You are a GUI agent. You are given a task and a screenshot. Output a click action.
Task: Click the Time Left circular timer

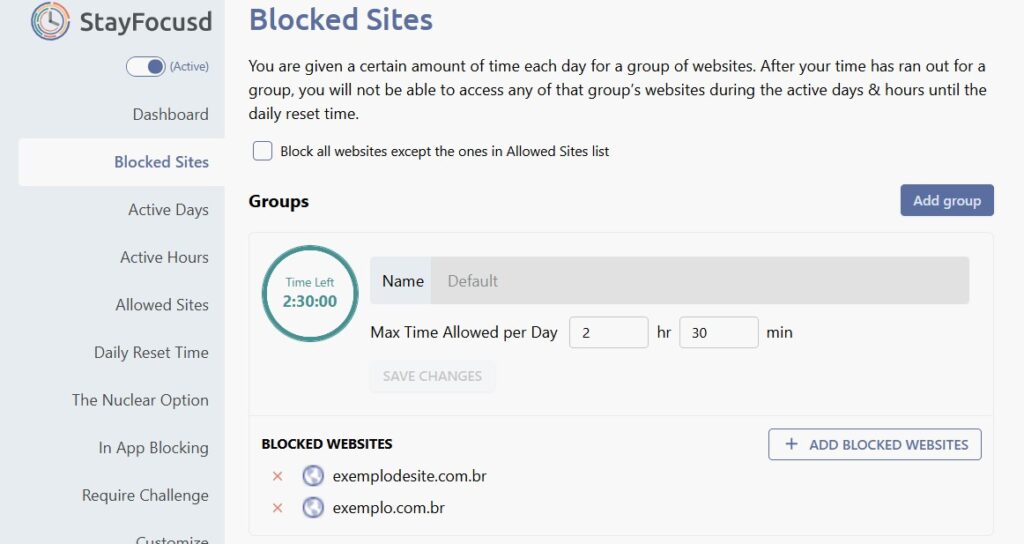tap(310, 293)
